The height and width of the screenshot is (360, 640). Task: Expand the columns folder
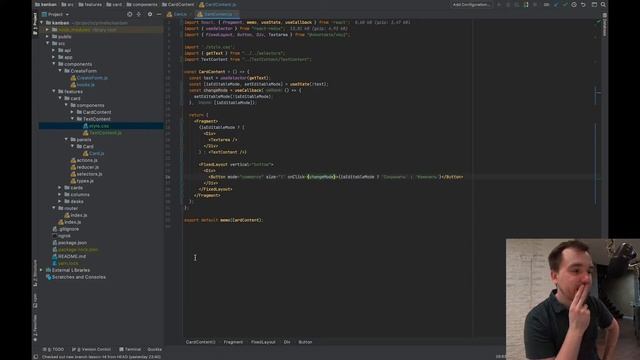pos(60,195)
